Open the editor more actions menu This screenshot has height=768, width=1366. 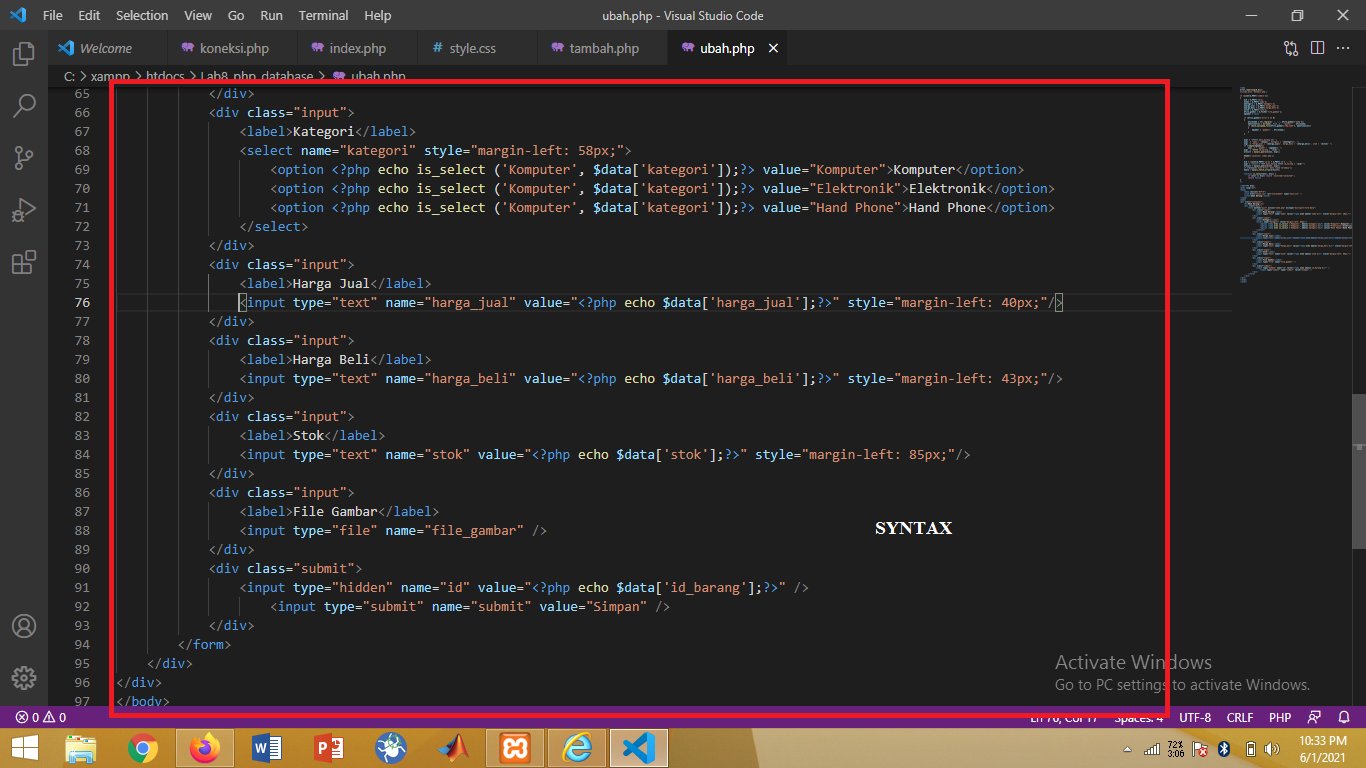pyautogui.click(x=1343, y=47)
